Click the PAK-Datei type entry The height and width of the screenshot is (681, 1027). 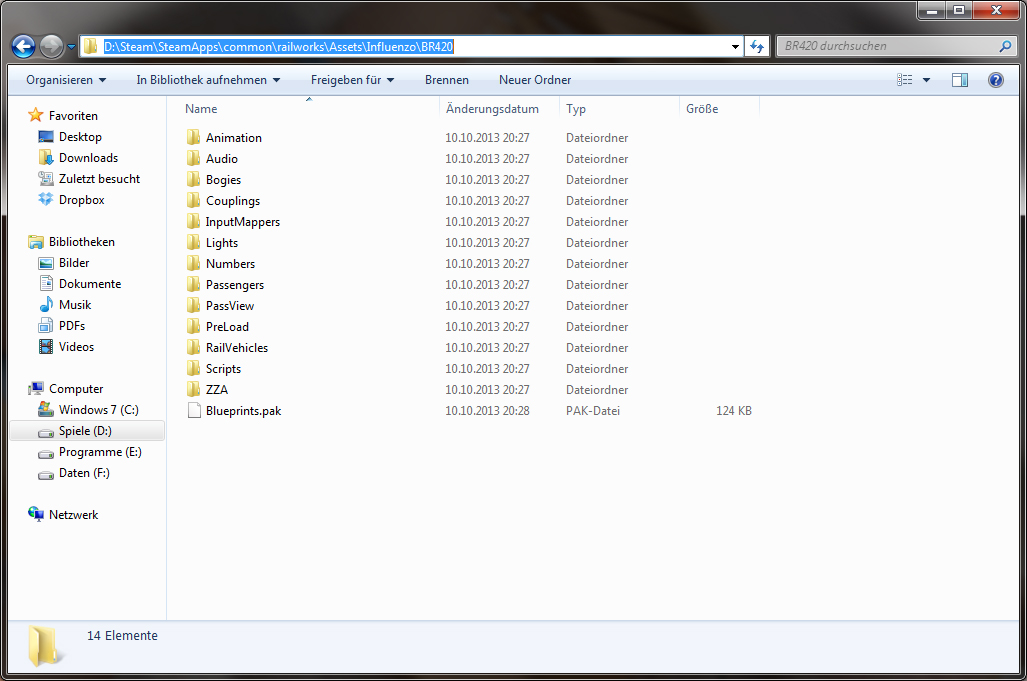tap(593, 411)
